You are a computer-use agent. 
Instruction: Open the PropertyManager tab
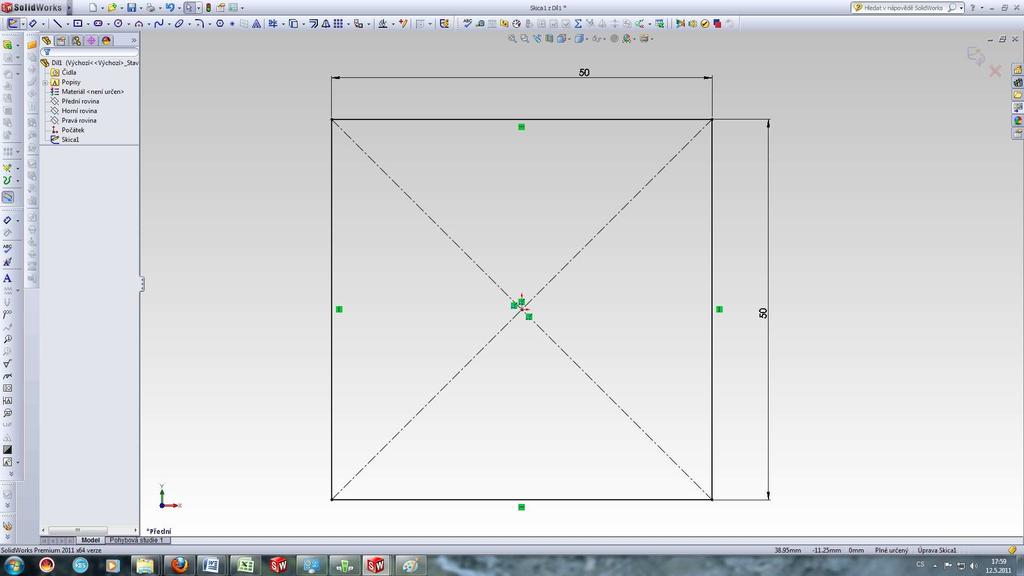(61, 40)
